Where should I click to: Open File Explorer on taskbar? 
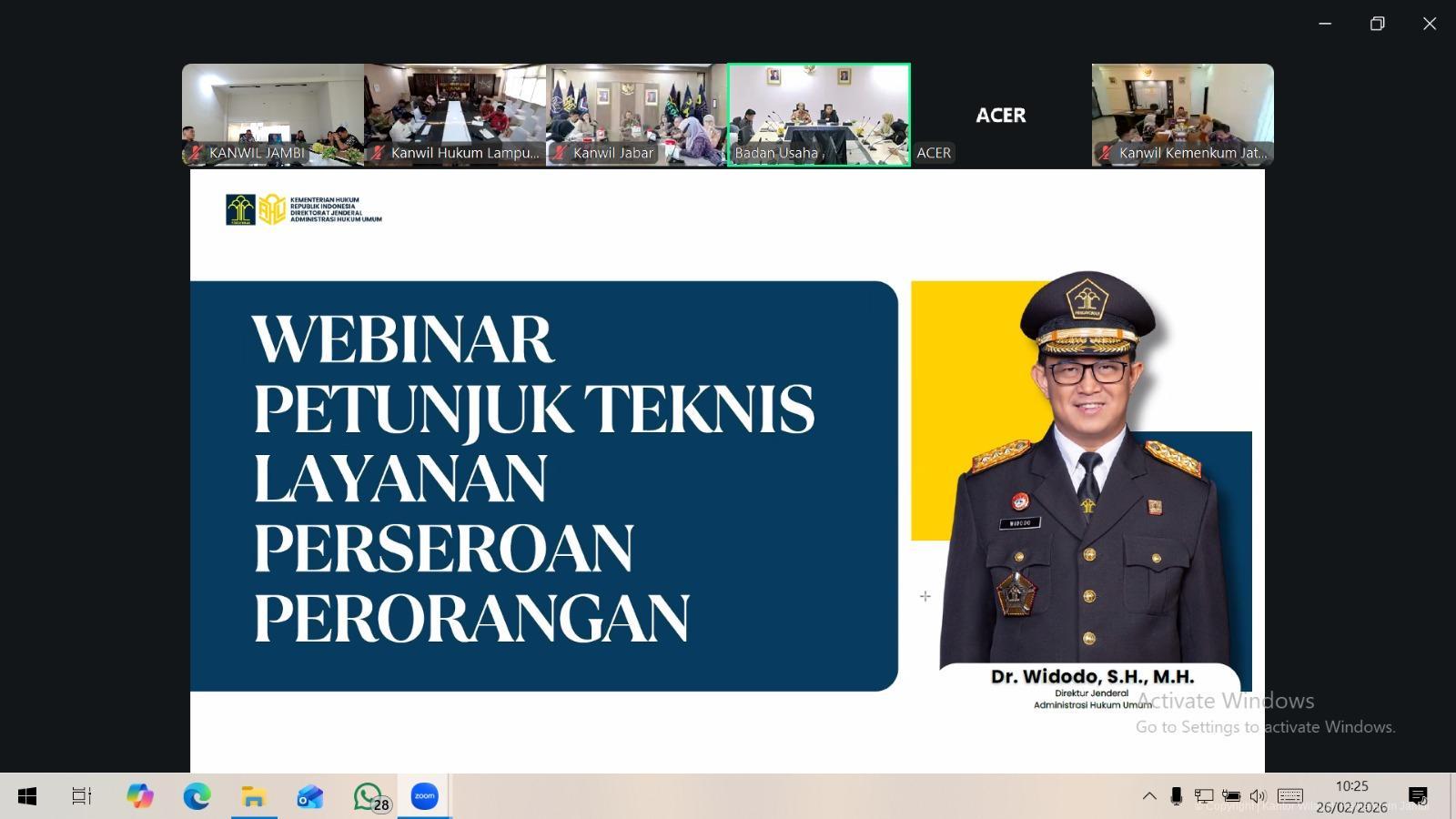pyautogui.click(x=252, y=795)
